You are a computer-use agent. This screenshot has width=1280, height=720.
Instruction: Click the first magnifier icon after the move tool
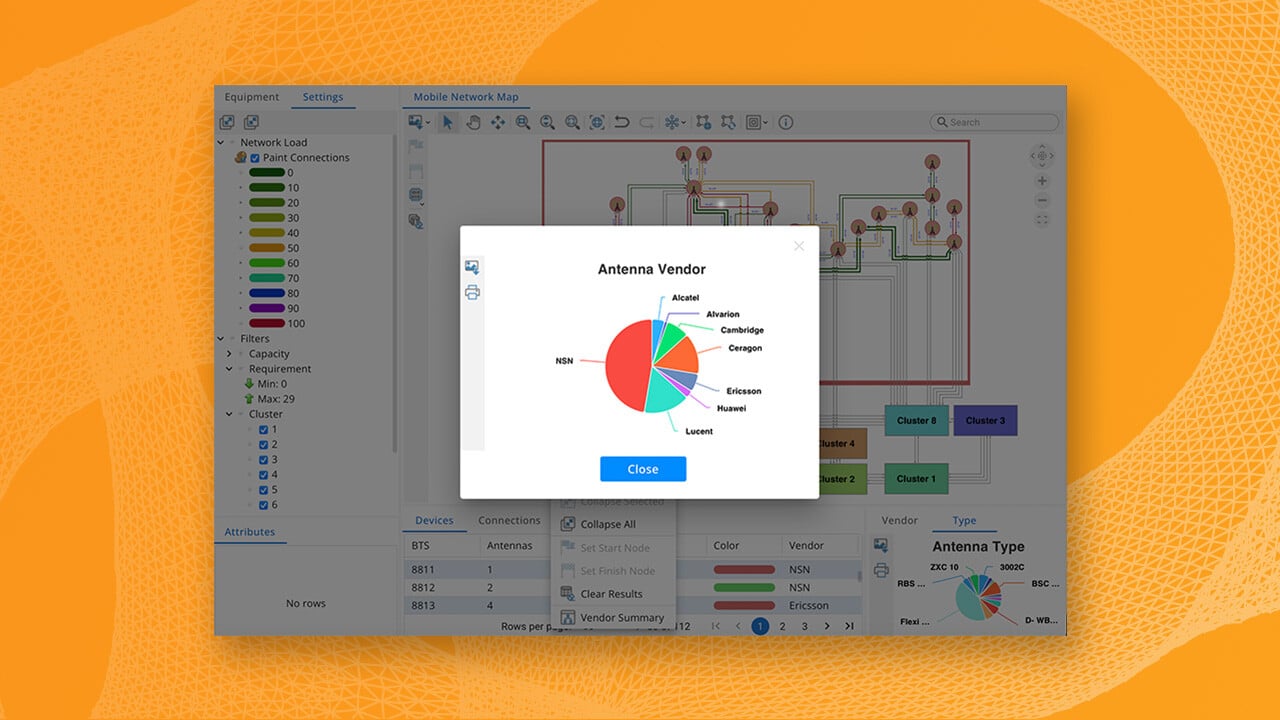[523, 122]
